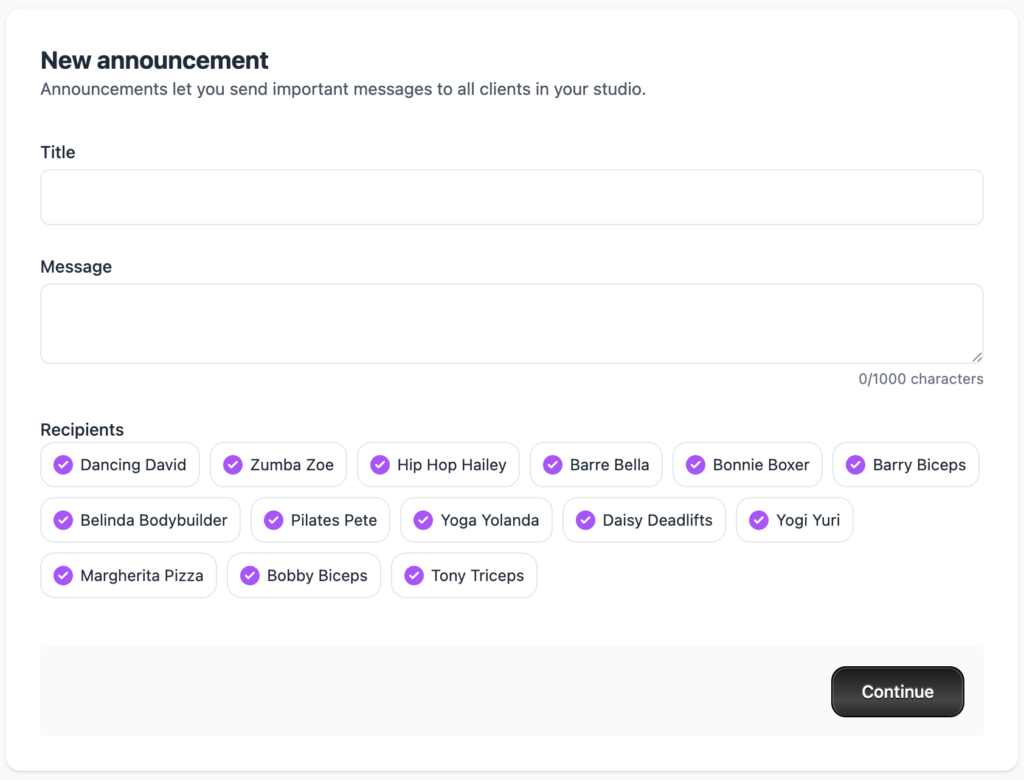This screenshot has width=1024, height=780.
Task: Deselect Barry Biceps recipient
Action: (x=906, y=465)
